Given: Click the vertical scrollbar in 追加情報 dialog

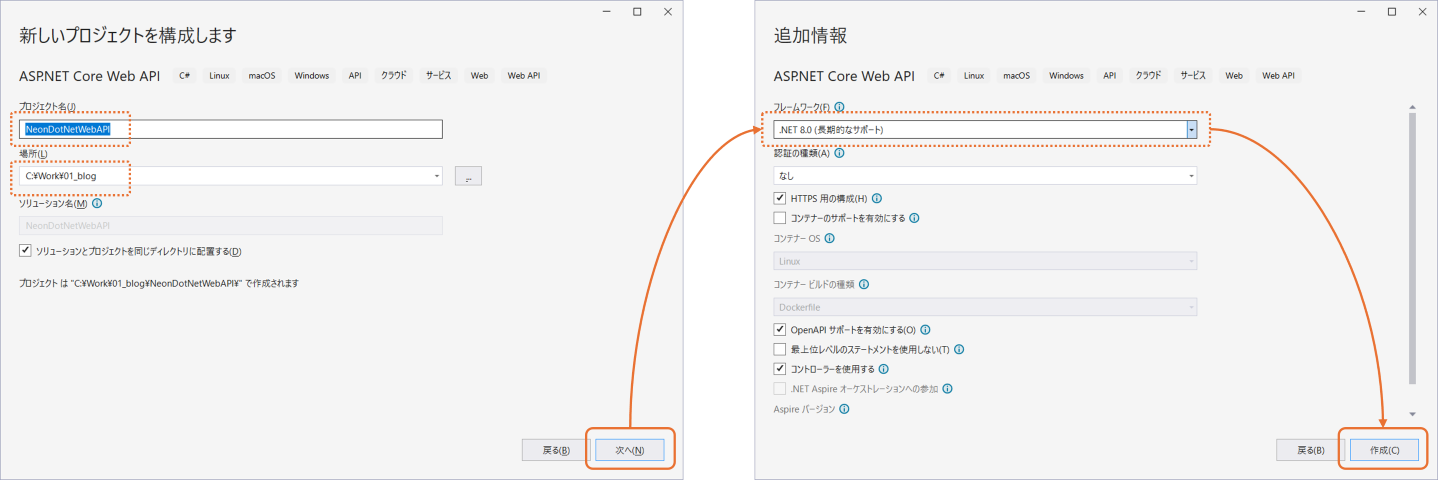Looking at the screenshot, I should (x=1412, y=250).
